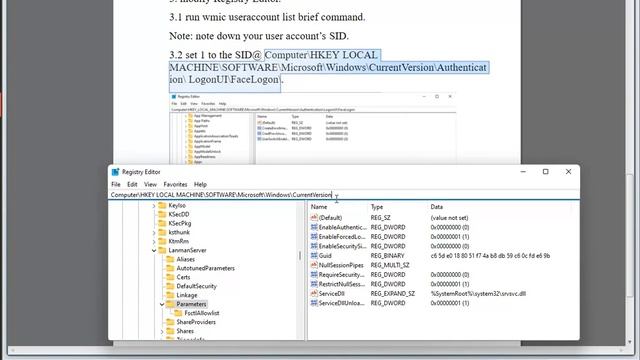Click the RestrictNullSess... DWORD icon

(314, 284)
